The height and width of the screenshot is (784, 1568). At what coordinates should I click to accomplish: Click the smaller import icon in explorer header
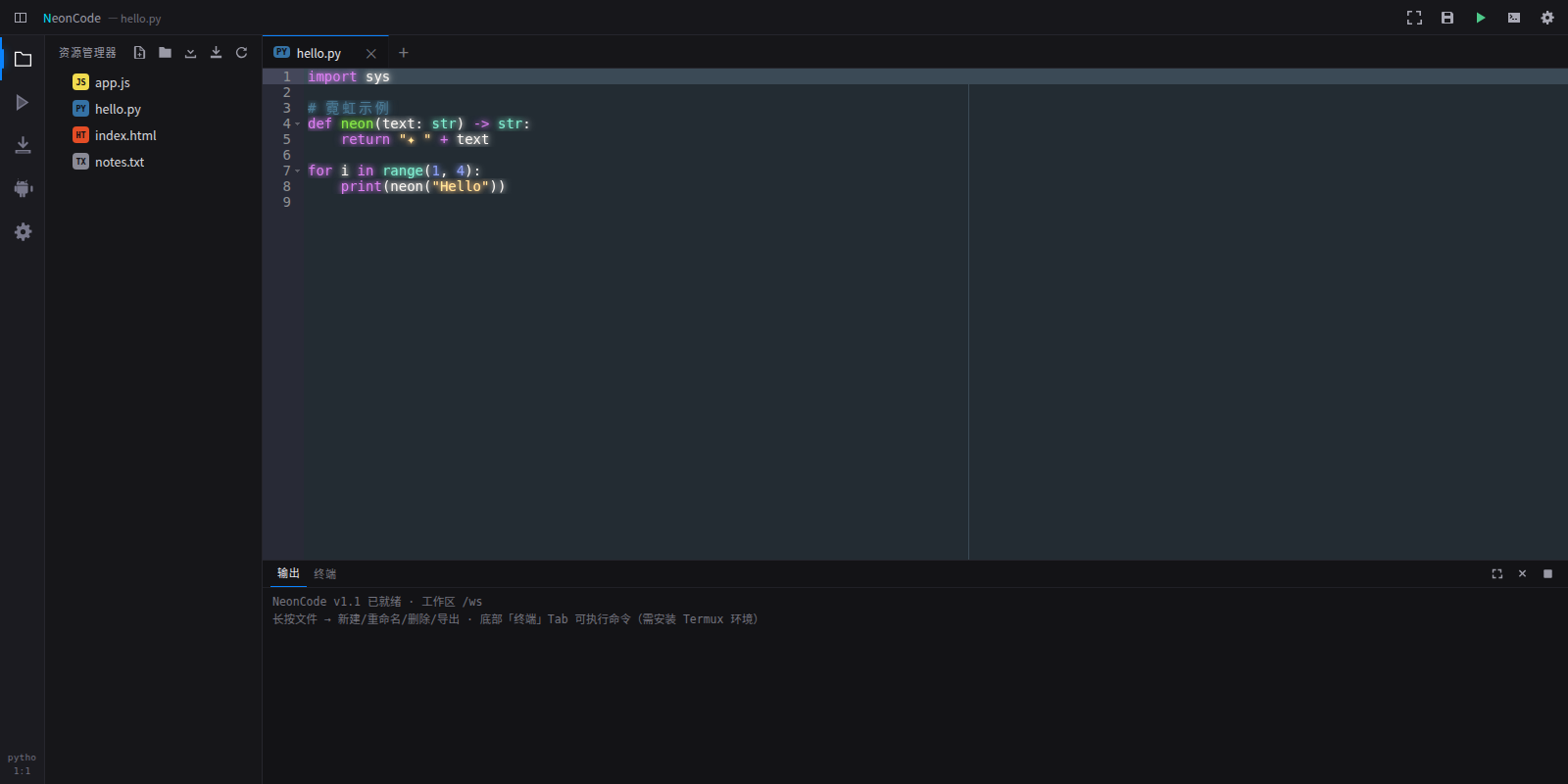coord(190,53)
